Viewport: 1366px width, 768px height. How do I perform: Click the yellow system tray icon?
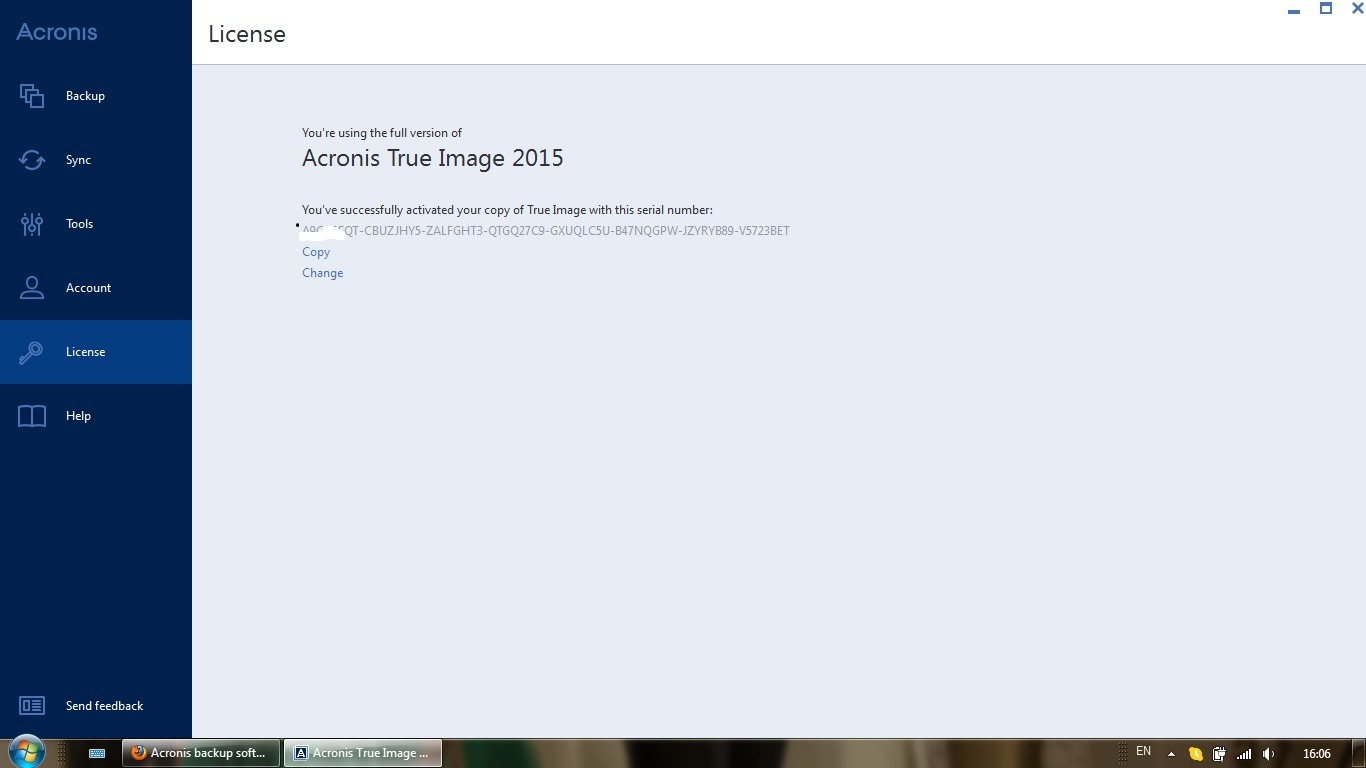1195,754
